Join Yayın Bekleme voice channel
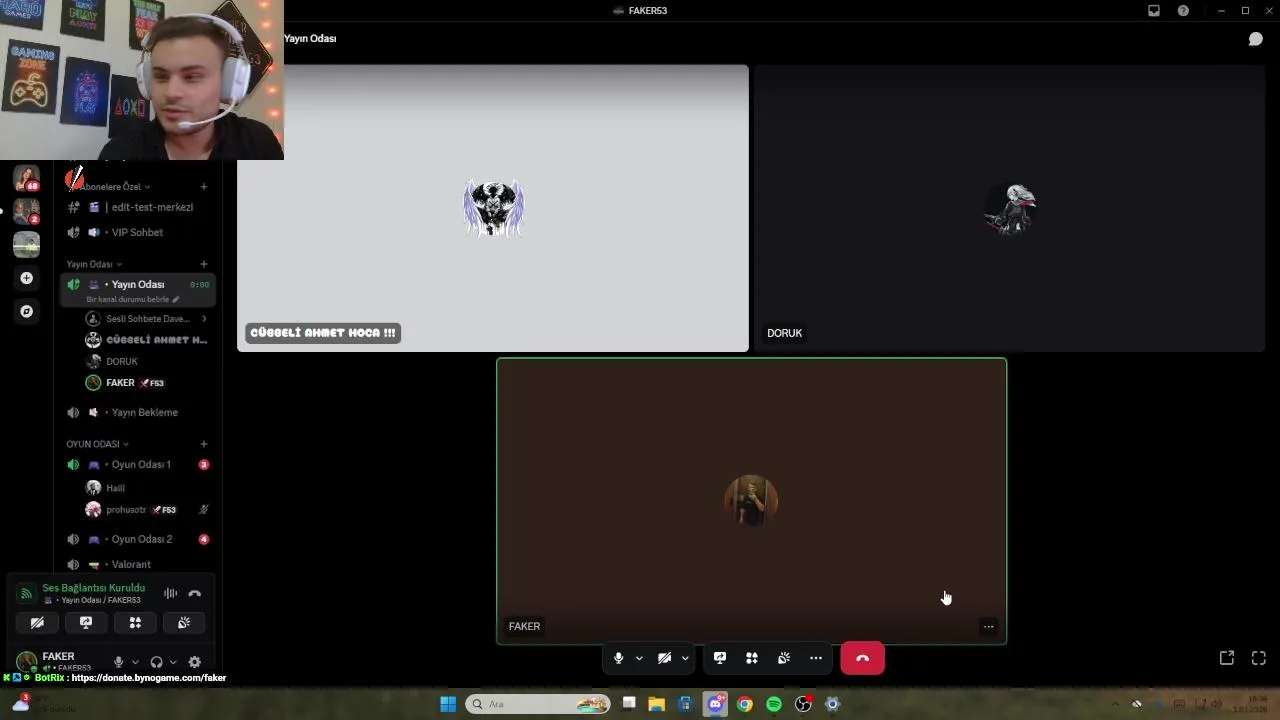The width and height of the screenshot is (1280, 720). 137,412
